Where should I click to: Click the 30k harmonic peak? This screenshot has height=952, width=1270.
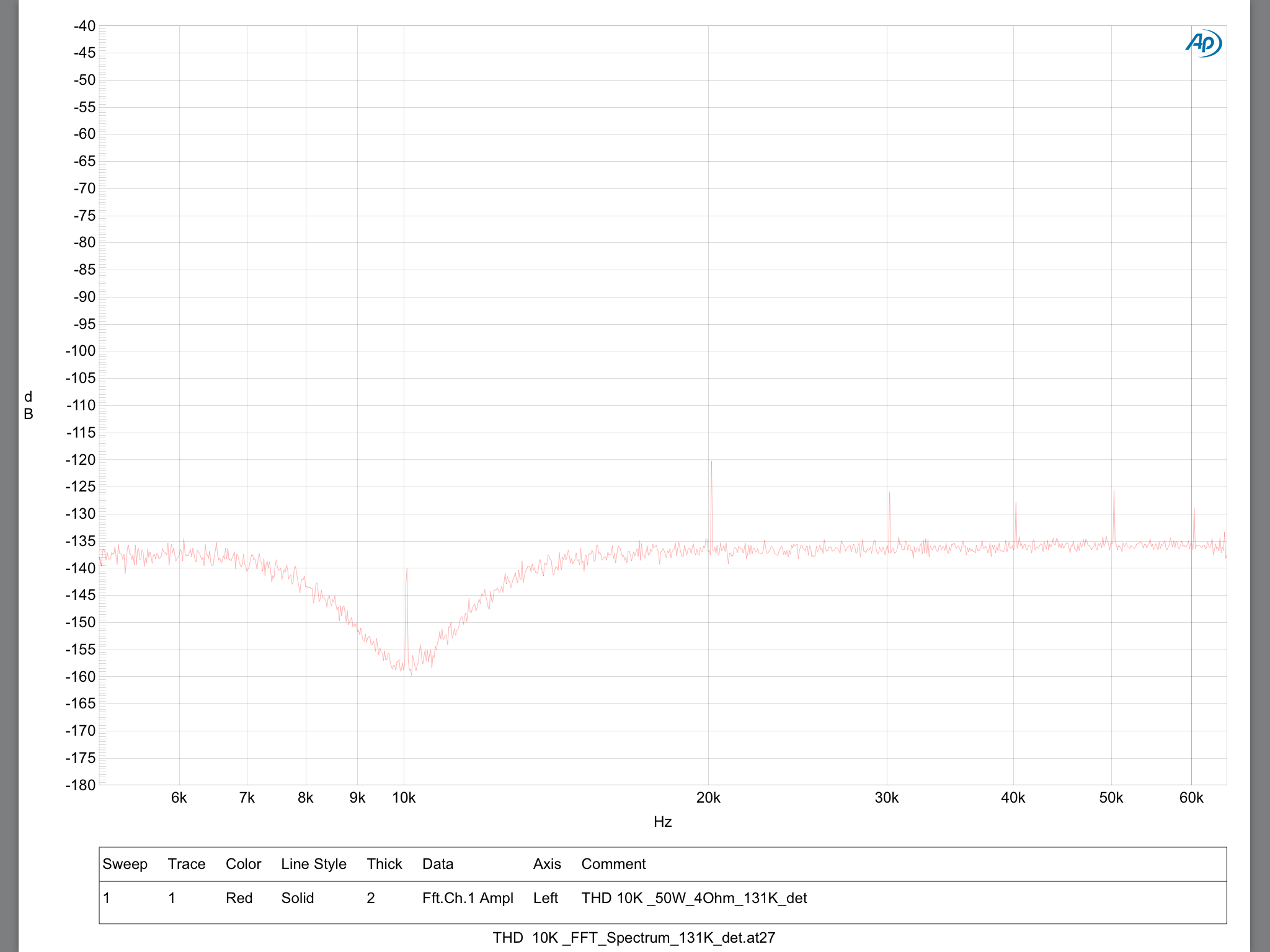(889, 496)
